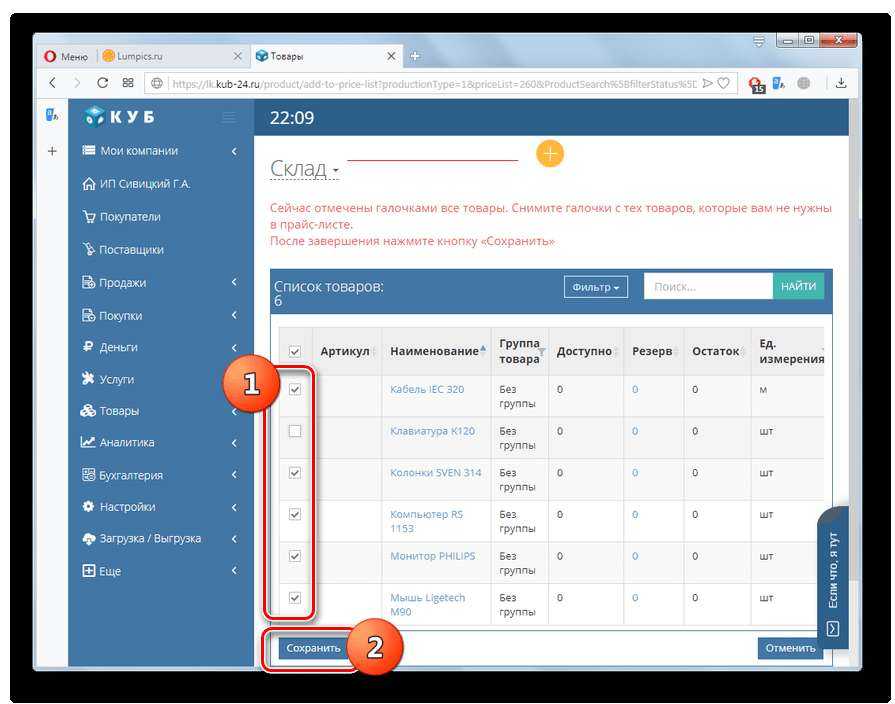Open the Монитор PHILIPS product link

pyautogui.click(x=433, y=556)
